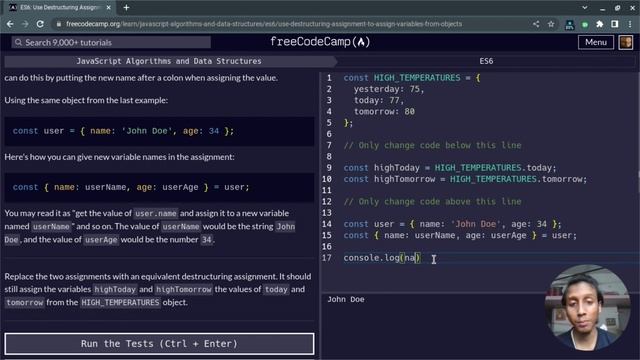Click line 15 destructuring assignment
Image resolution: width=640 pixels, height=360 pixels.
click(x=460, y=236)
